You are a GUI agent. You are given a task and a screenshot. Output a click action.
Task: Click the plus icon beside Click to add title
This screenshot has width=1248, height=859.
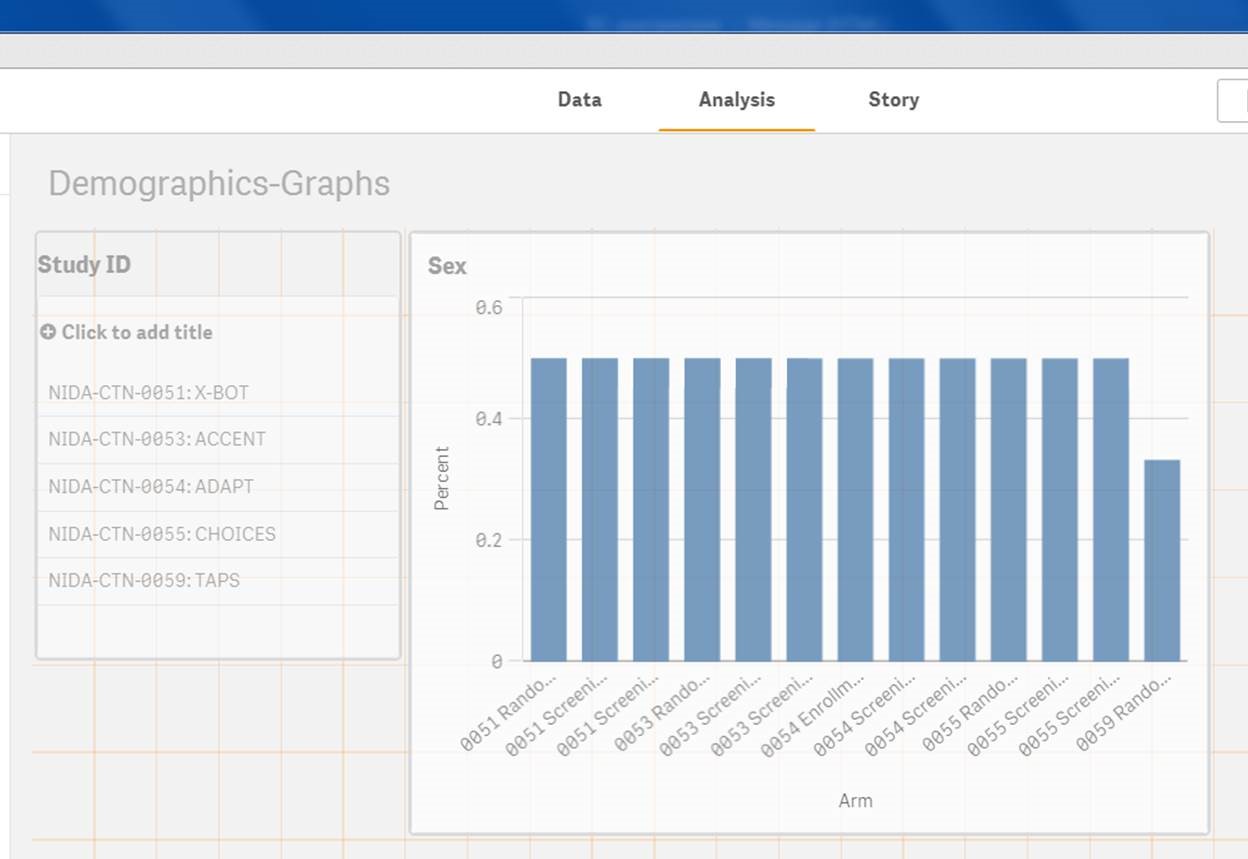[48, 332]
